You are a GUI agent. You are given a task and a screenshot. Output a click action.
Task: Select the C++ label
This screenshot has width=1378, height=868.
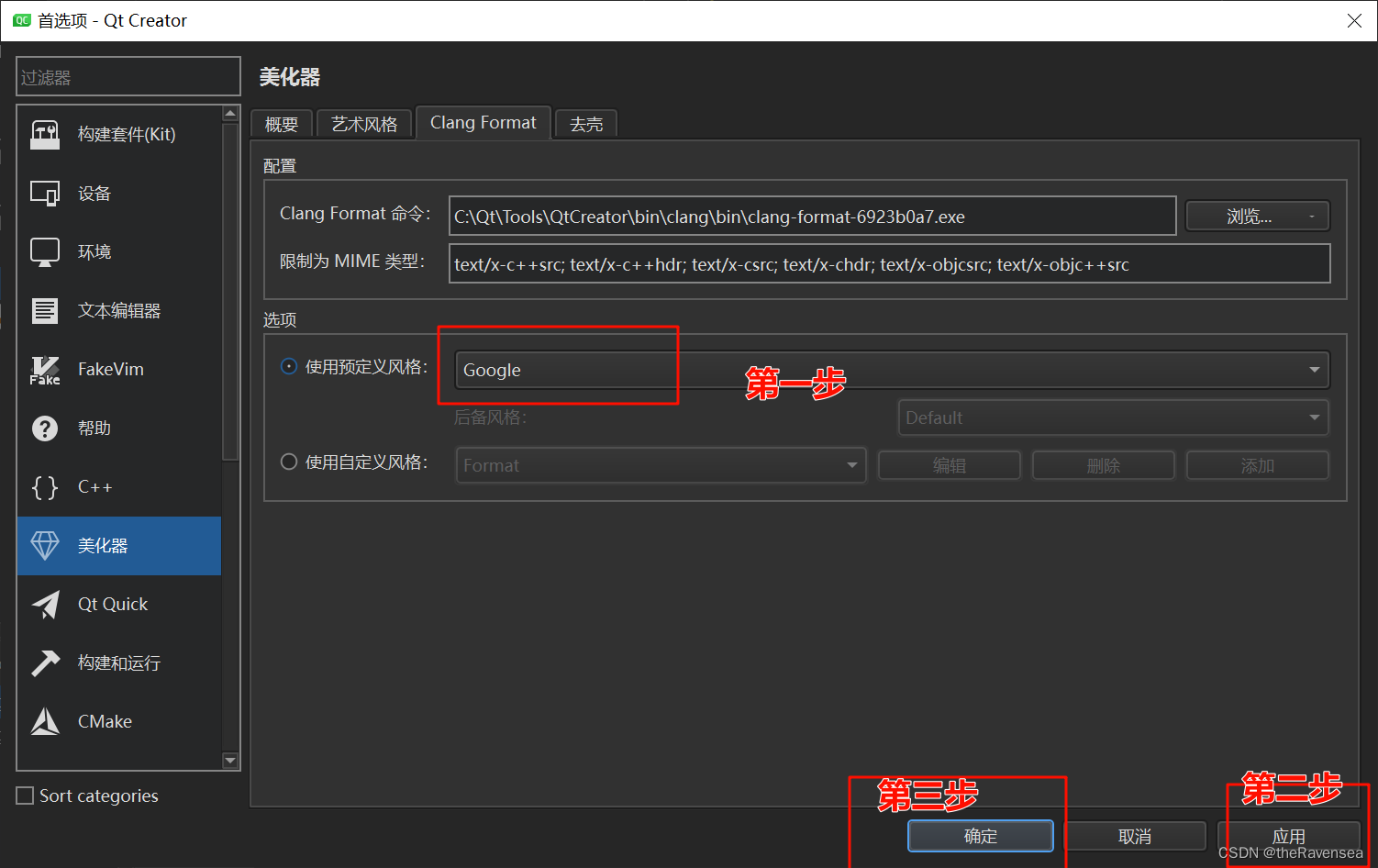95,487
